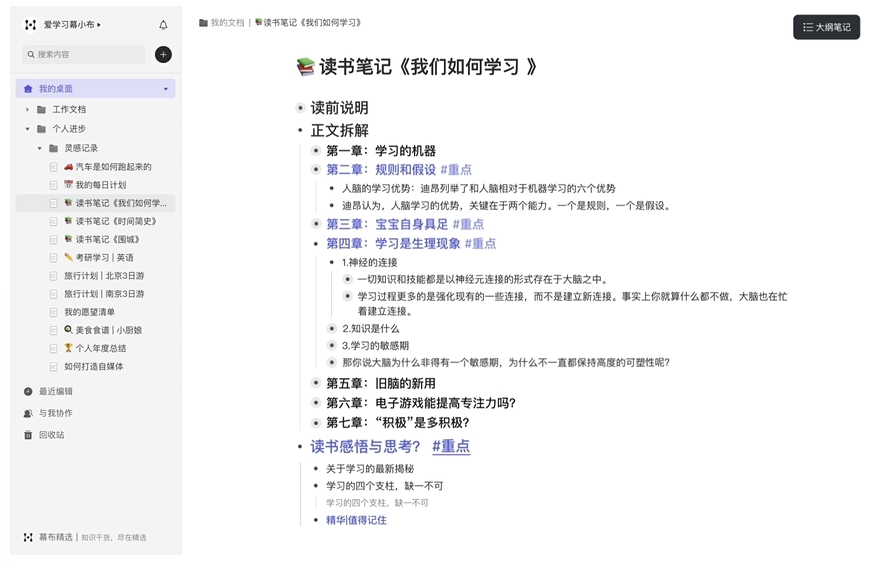894x563 pixels.
Task: Collapse the 个人进步 folder
Action: click(x=28, y=129)
